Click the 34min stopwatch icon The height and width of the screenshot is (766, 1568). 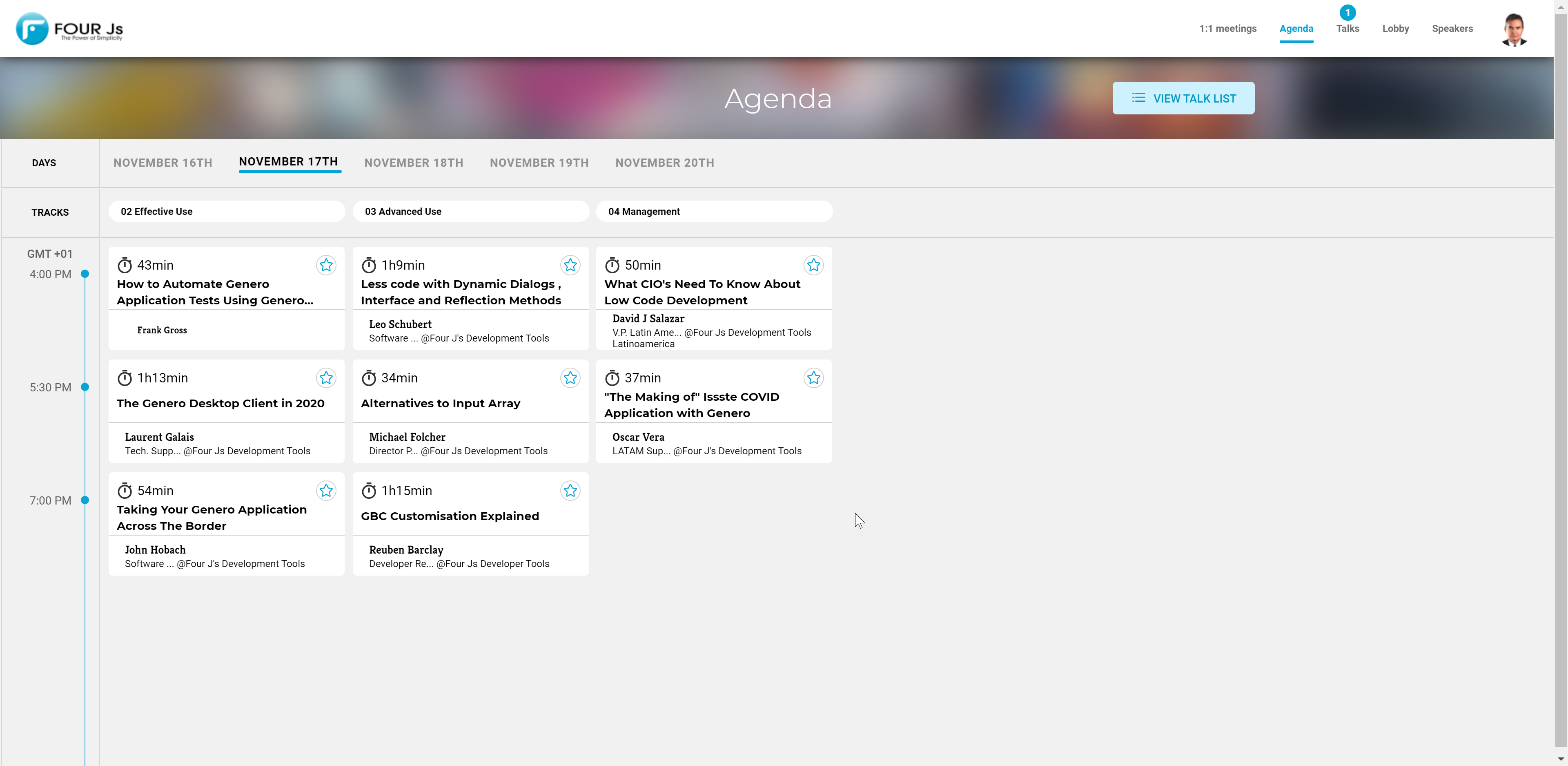[x=369, y=377]
